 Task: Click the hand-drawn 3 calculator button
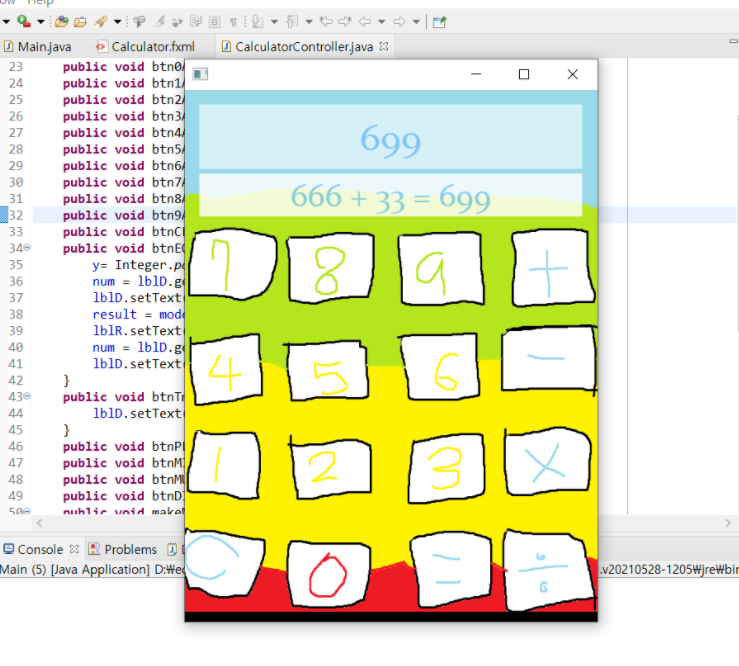[446, 468]
